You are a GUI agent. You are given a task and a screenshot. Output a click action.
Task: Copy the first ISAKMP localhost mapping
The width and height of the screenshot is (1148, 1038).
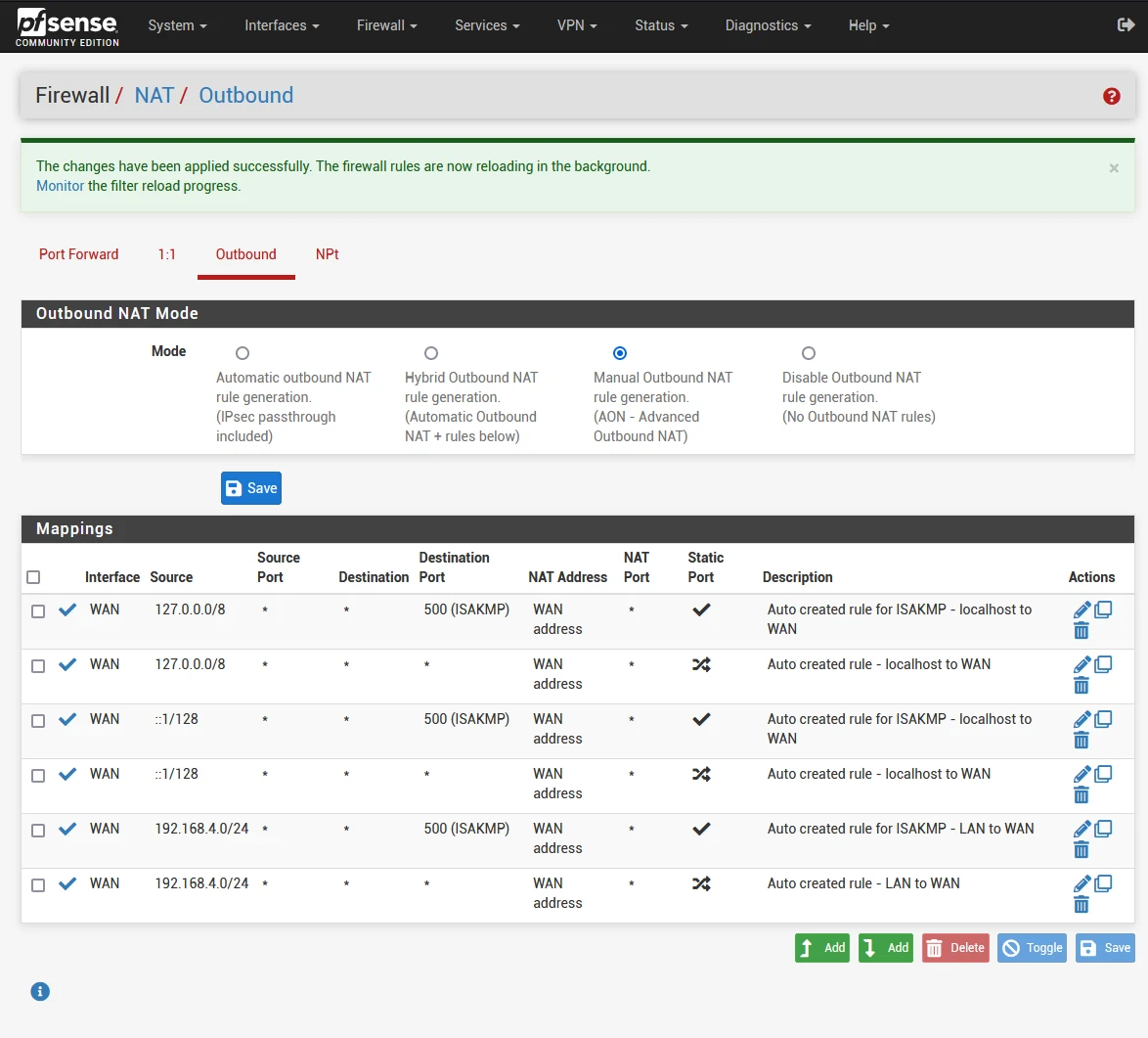[x=1103, y=609]
